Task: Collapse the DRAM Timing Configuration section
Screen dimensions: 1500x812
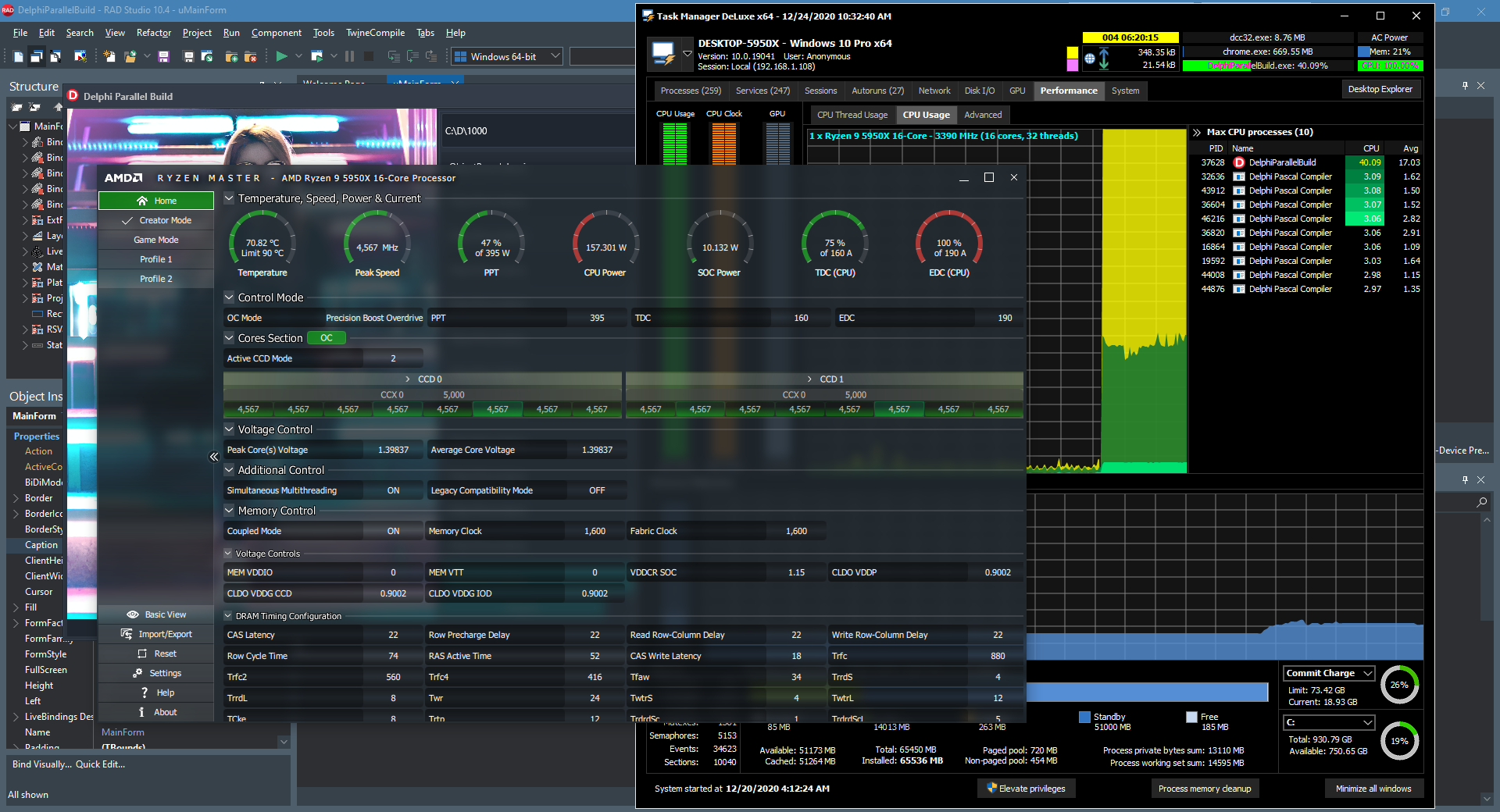Action: click(x=228, y=616)
